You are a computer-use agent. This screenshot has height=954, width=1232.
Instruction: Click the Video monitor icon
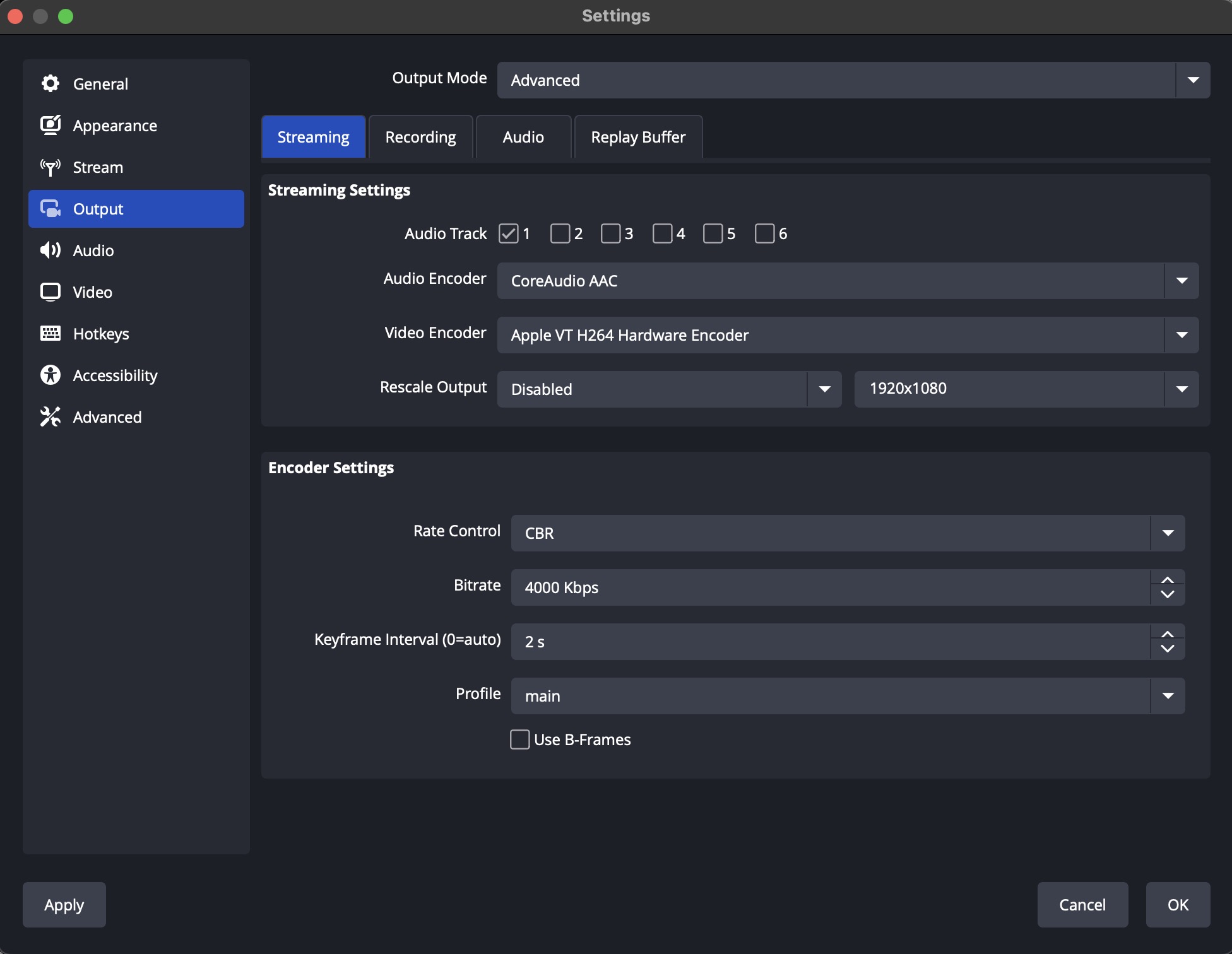pyautogui.click(x=50, y=292)
